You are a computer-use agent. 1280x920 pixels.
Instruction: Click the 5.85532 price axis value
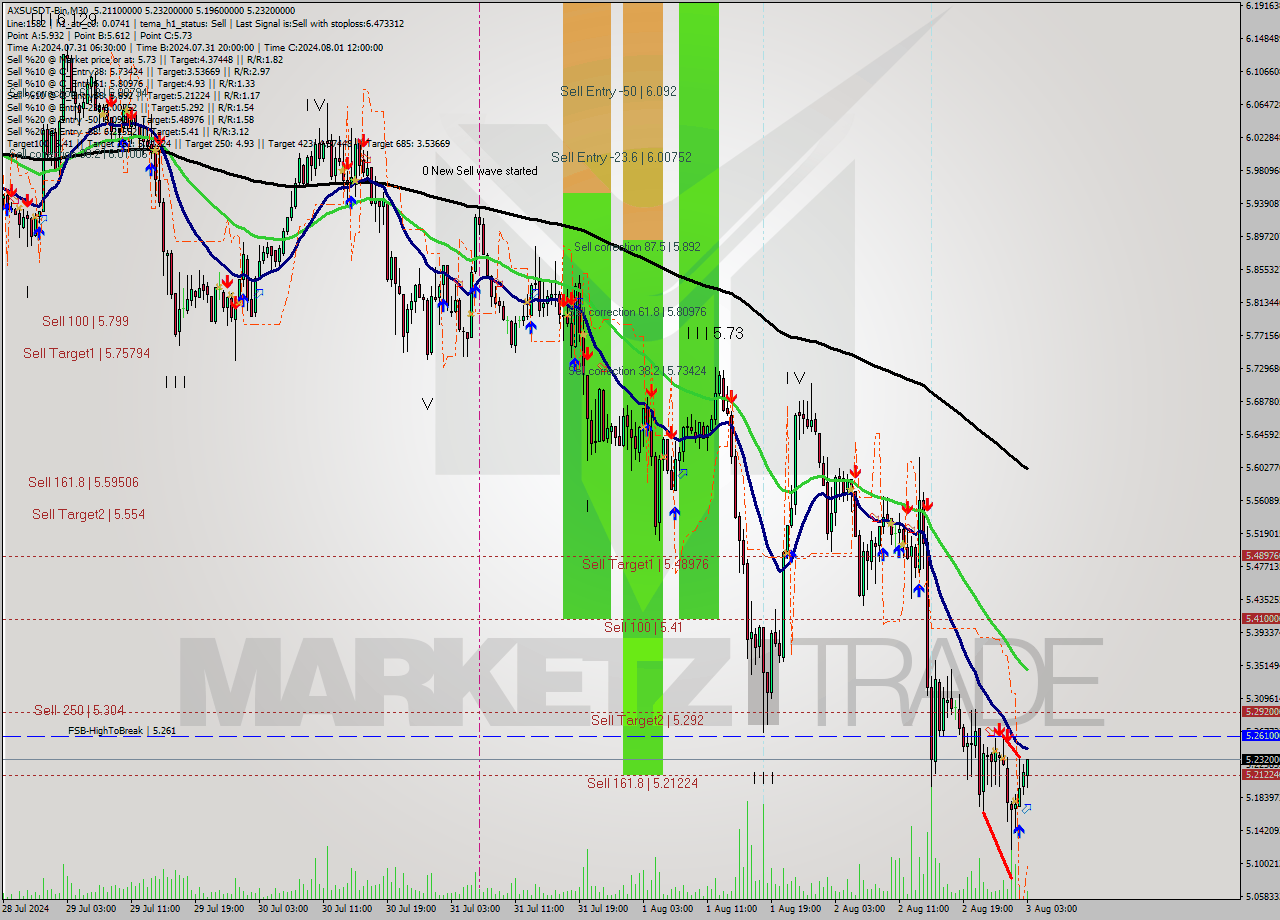(x=1263, y=269)
